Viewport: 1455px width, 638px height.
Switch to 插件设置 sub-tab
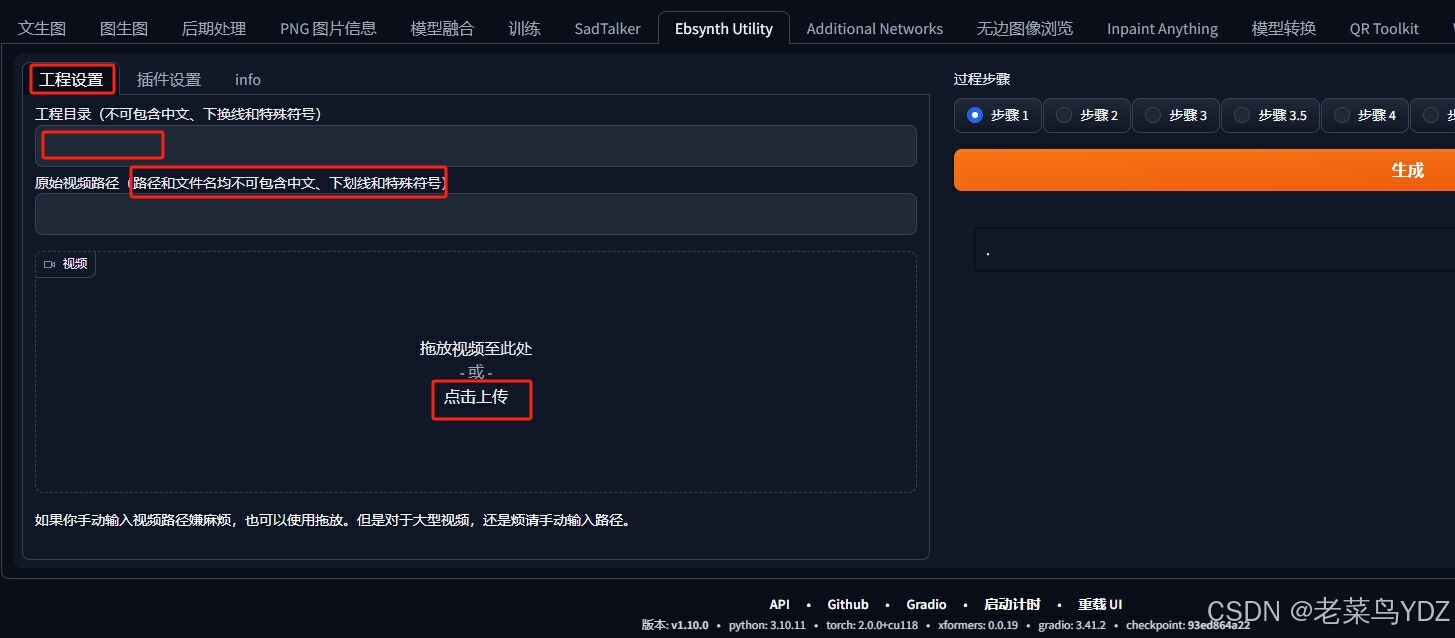click(x=169, y=79)
